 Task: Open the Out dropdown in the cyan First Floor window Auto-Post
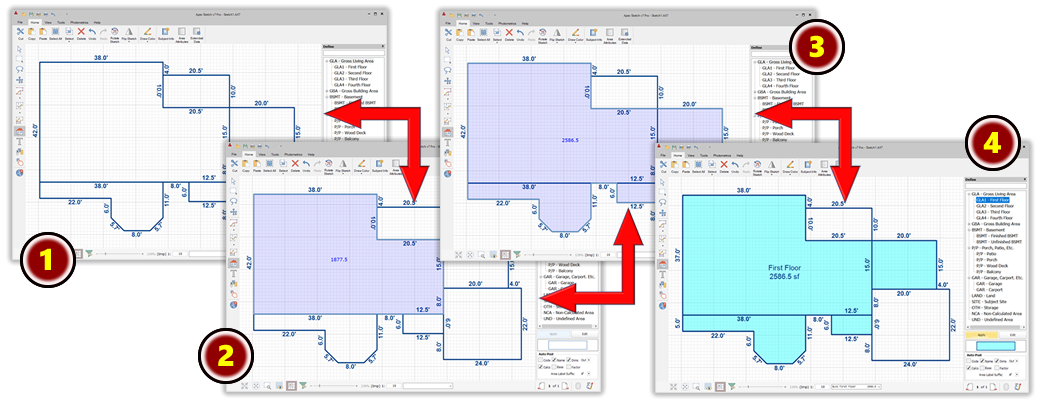1017,361
